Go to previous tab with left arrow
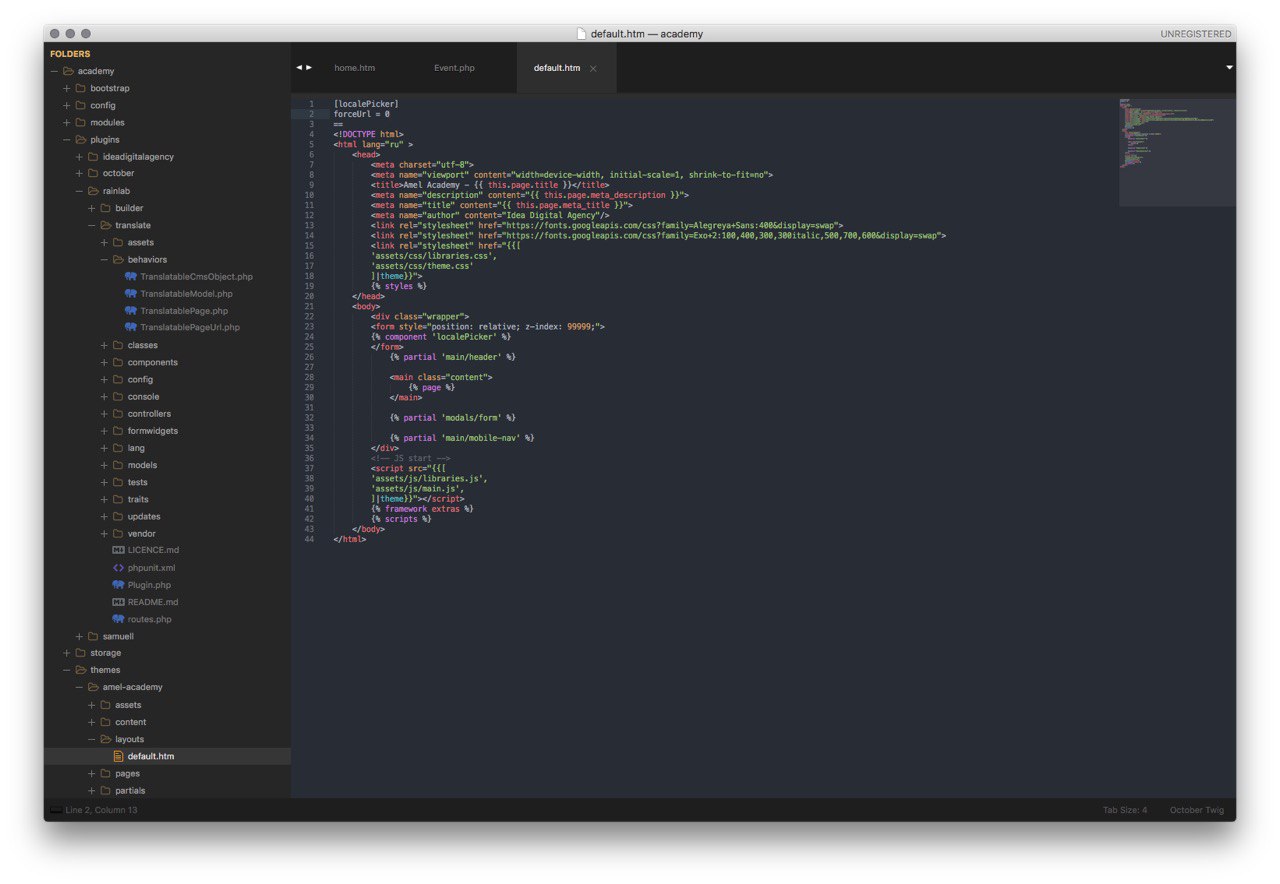Image resolution: width=1280 pixels, height=884 pixels. (x=298, y=67)
